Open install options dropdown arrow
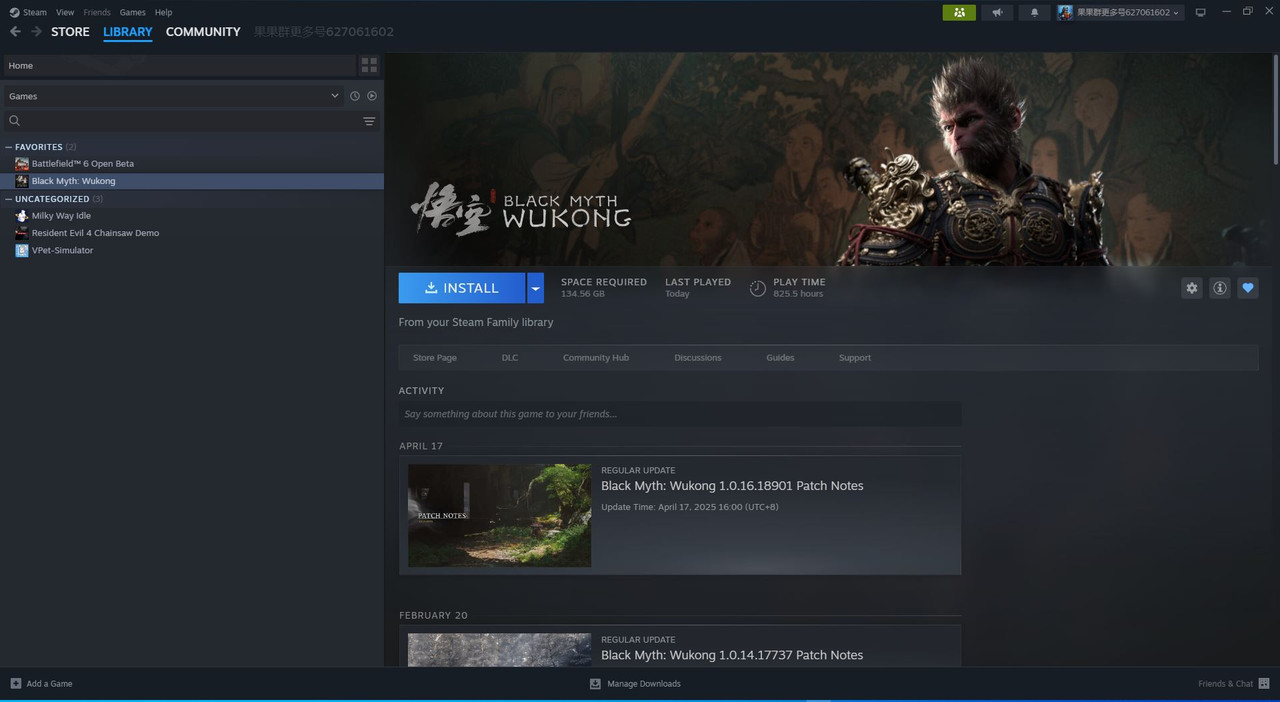 click(535, 288)
